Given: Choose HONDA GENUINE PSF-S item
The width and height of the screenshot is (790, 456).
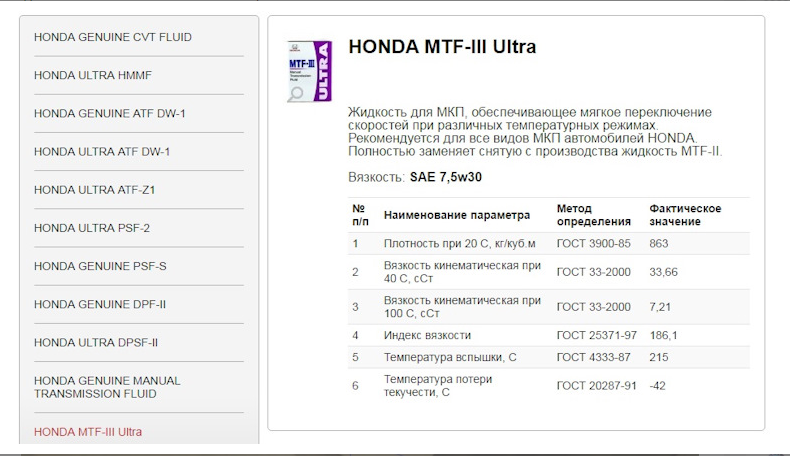Looking at the screenshot, I should [100, 266].
